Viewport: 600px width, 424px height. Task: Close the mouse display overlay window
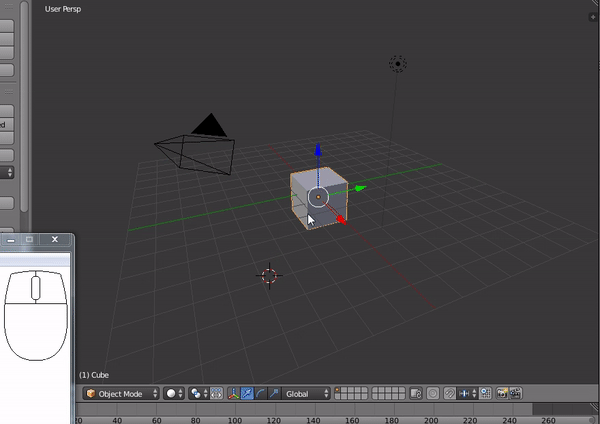pos(55,240)
